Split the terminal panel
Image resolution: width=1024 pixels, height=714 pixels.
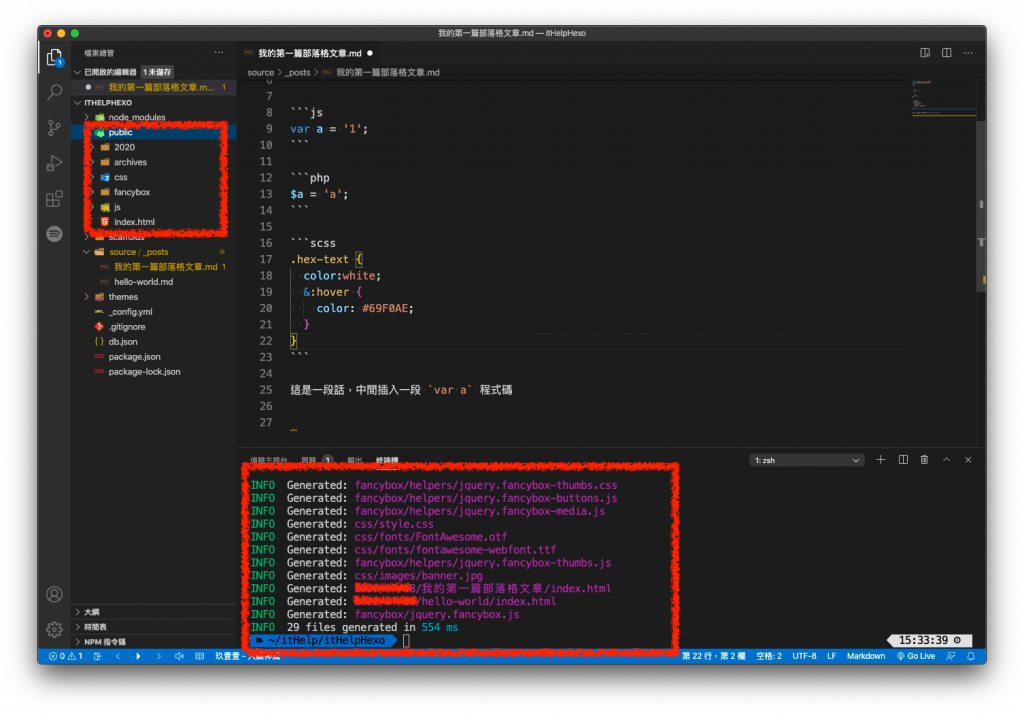tap(903, 460)
